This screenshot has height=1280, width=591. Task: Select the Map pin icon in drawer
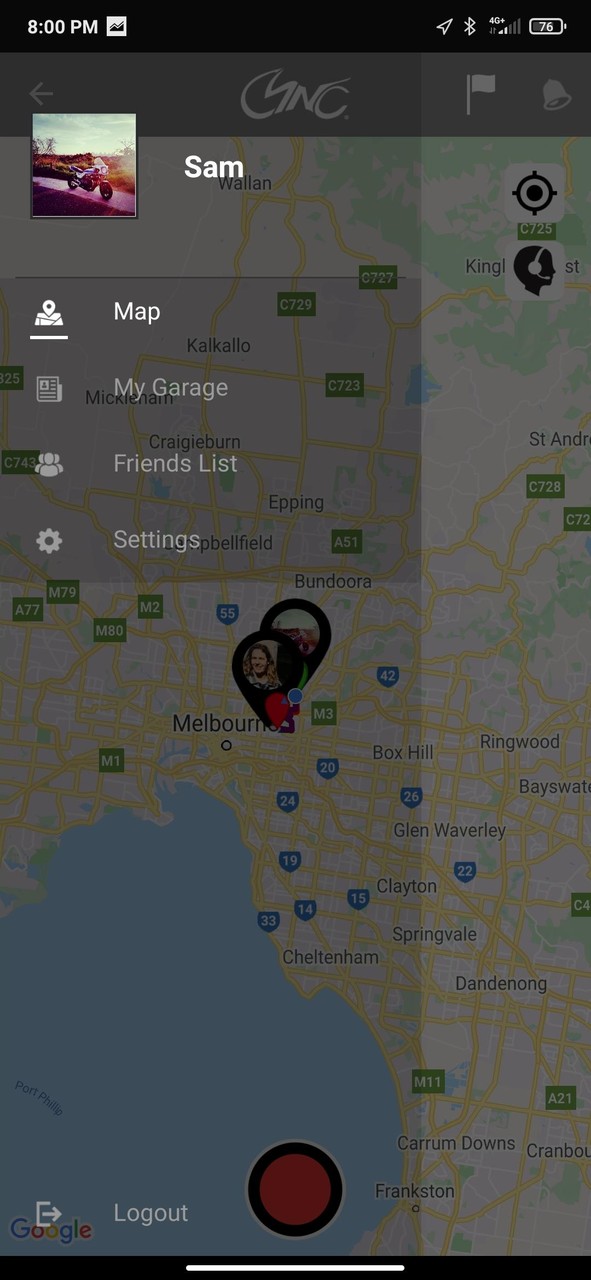pyautogui.click(x=49, y=313)
